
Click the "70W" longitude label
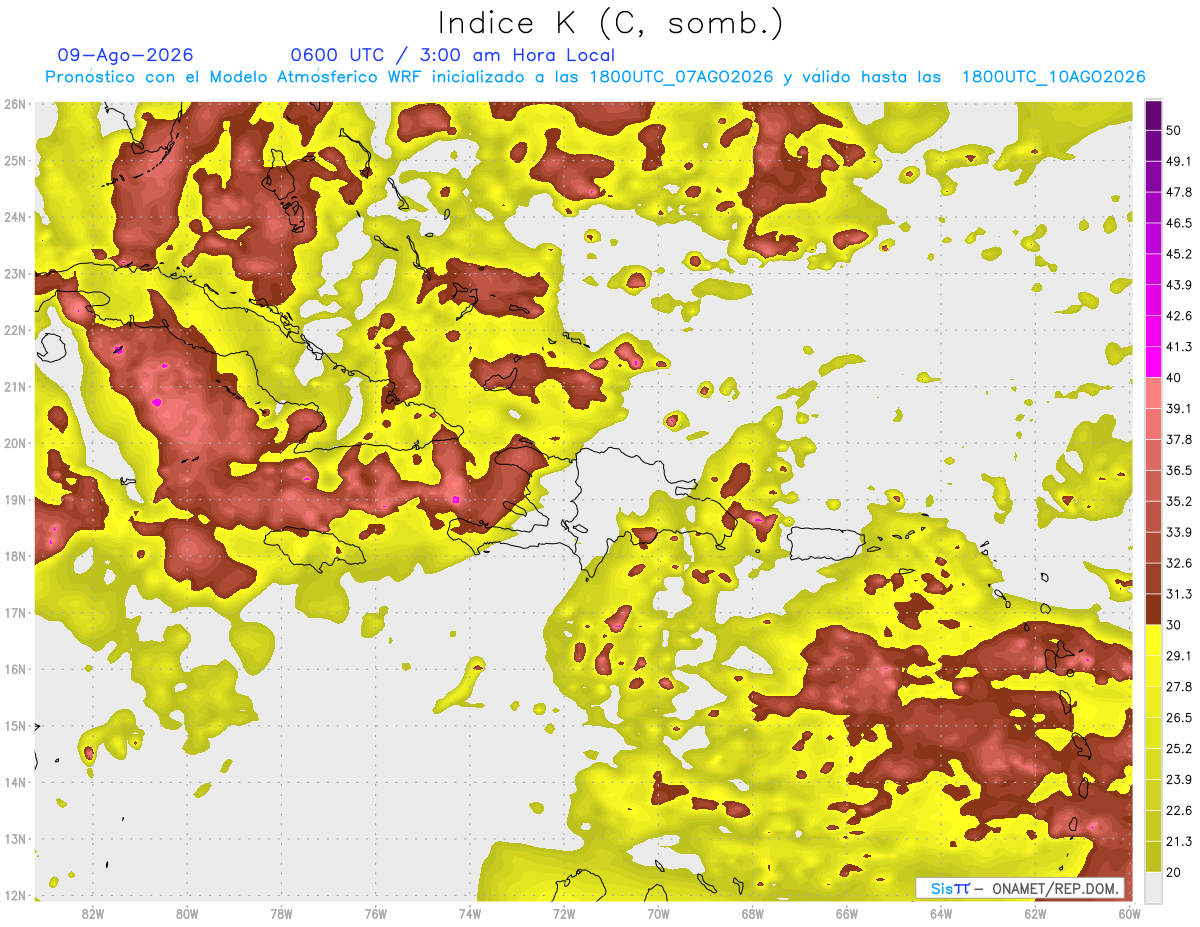[x=658, y=913]
